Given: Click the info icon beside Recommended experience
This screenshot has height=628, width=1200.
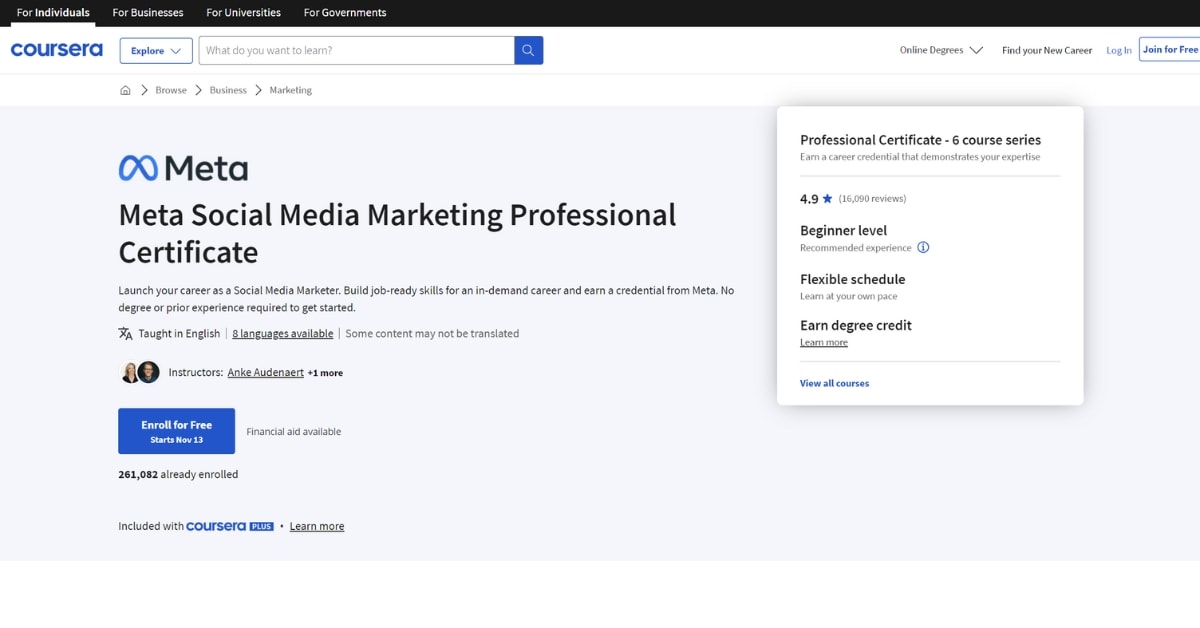Looking at the screenshot, I should point(923,247).
